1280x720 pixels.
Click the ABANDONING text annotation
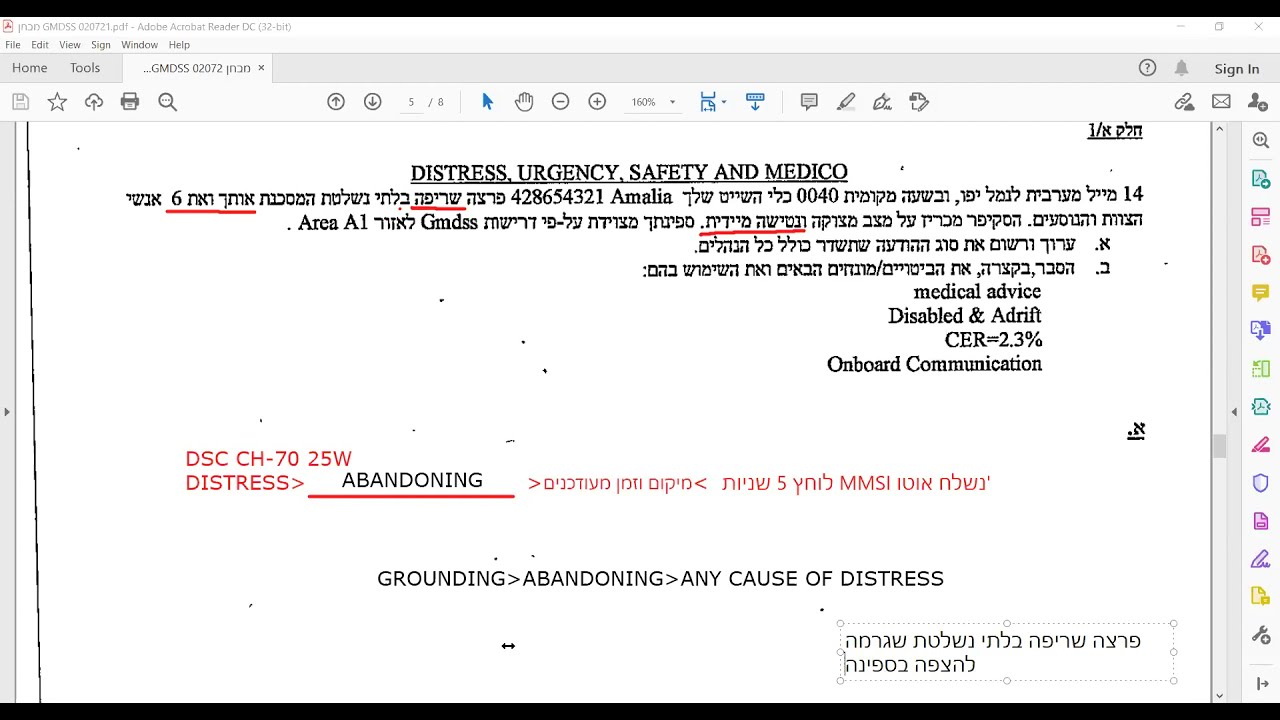[x=412, y=480]
